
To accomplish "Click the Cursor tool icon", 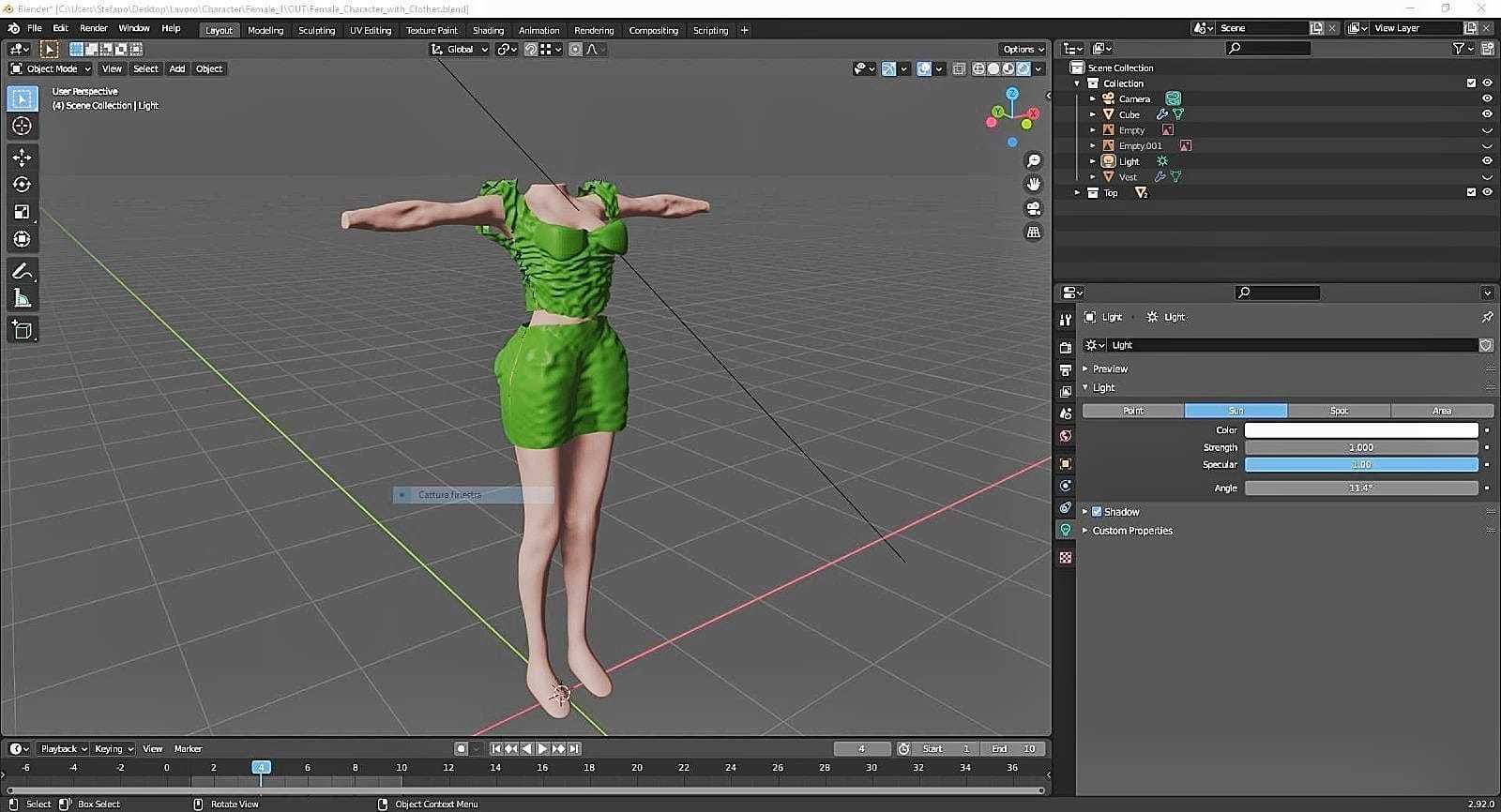I will click(x=22, y=126).
